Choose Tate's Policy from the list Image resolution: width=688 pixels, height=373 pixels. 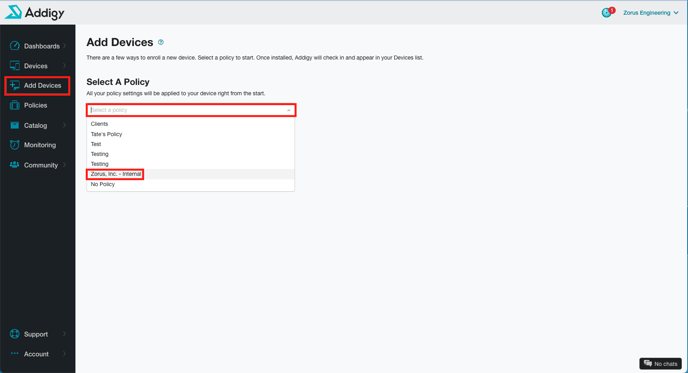190,134
